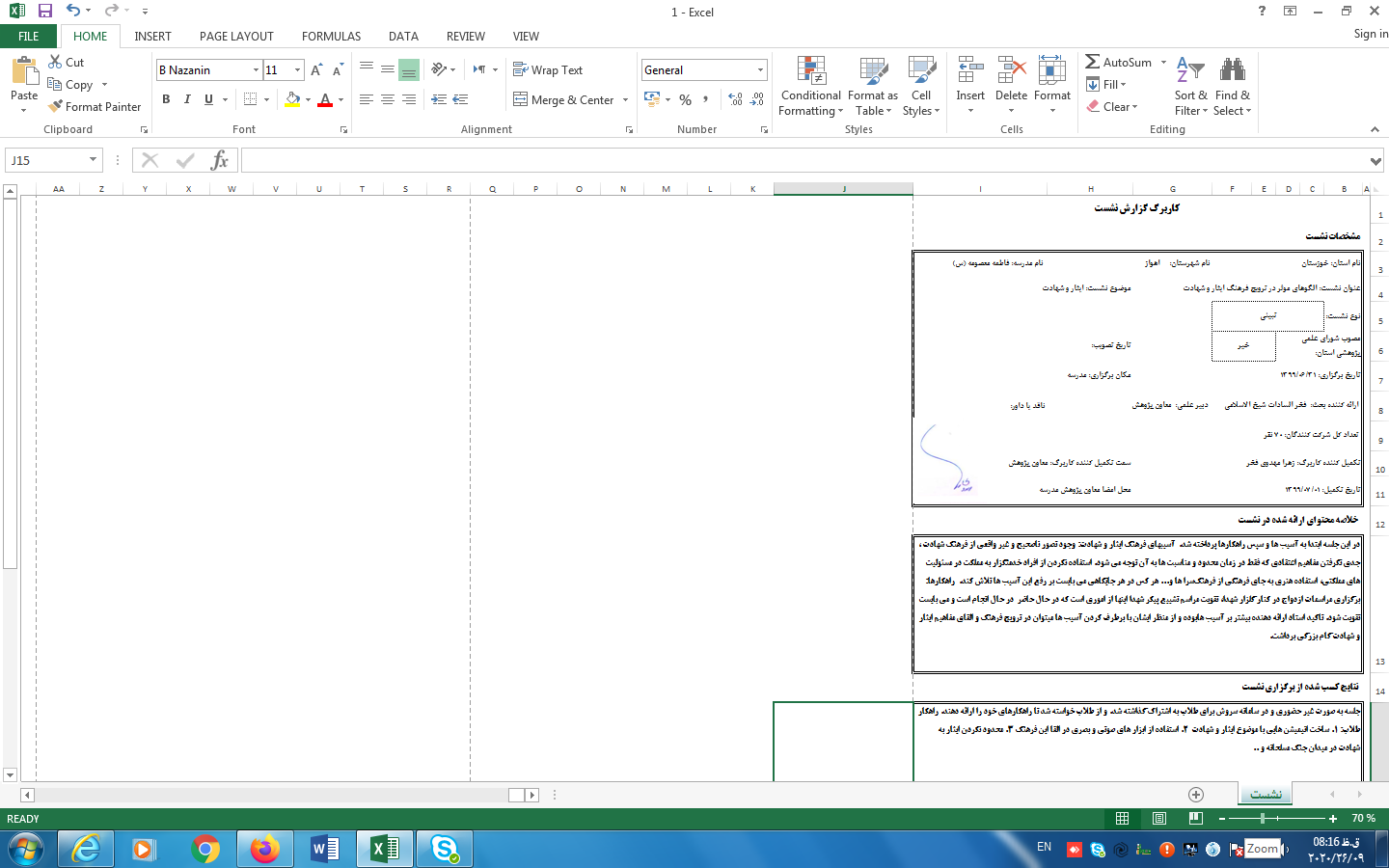
Task: Switch to the FORMULAS tab
Action: pyautogui.click(x=331, y=37)
